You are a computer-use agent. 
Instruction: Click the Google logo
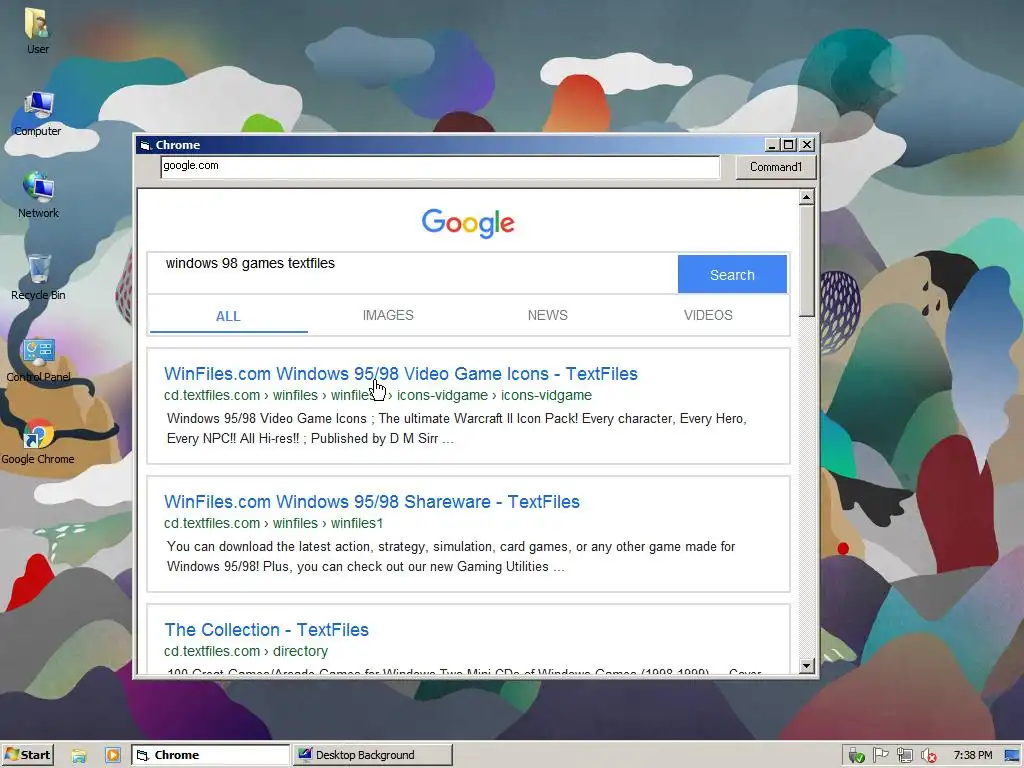pyautogui.click(x=468, y=223)
